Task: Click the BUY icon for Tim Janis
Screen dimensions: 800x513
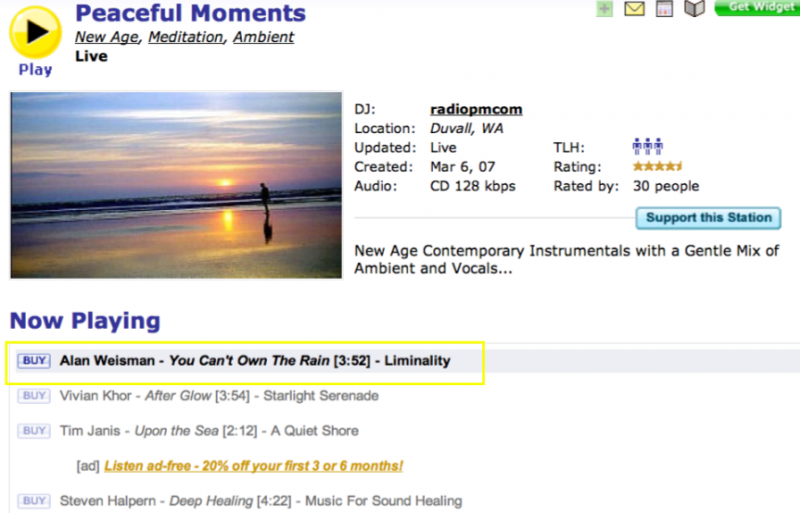Action: click(x=34, y=431)
